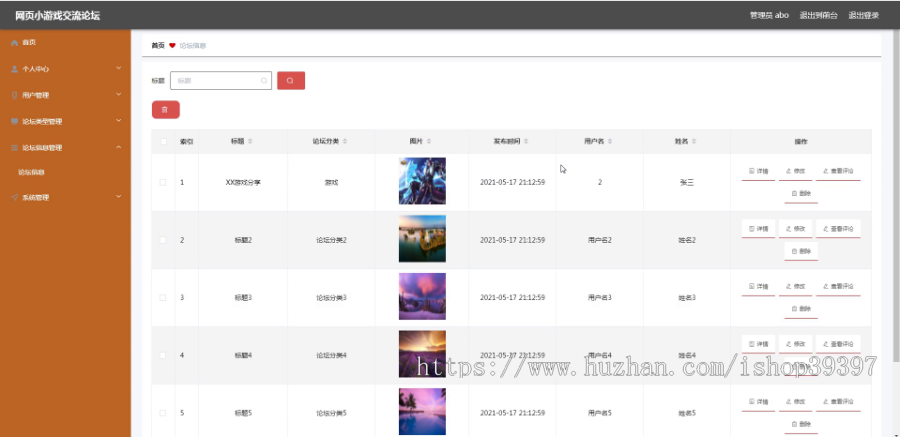Click the 姓名5 cell

point(687,413)
